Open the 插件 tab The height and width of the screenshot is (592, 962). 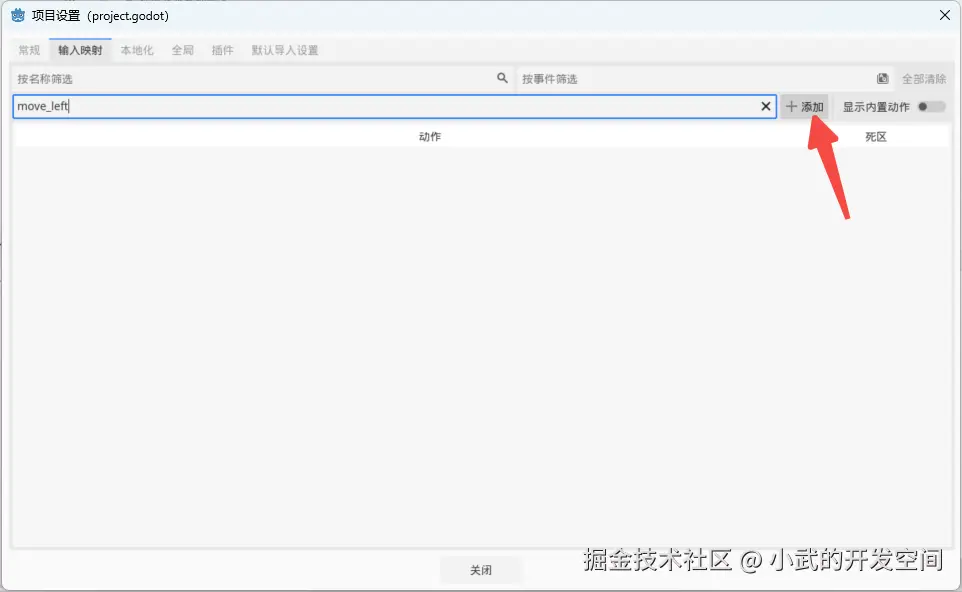click(222, 49)
